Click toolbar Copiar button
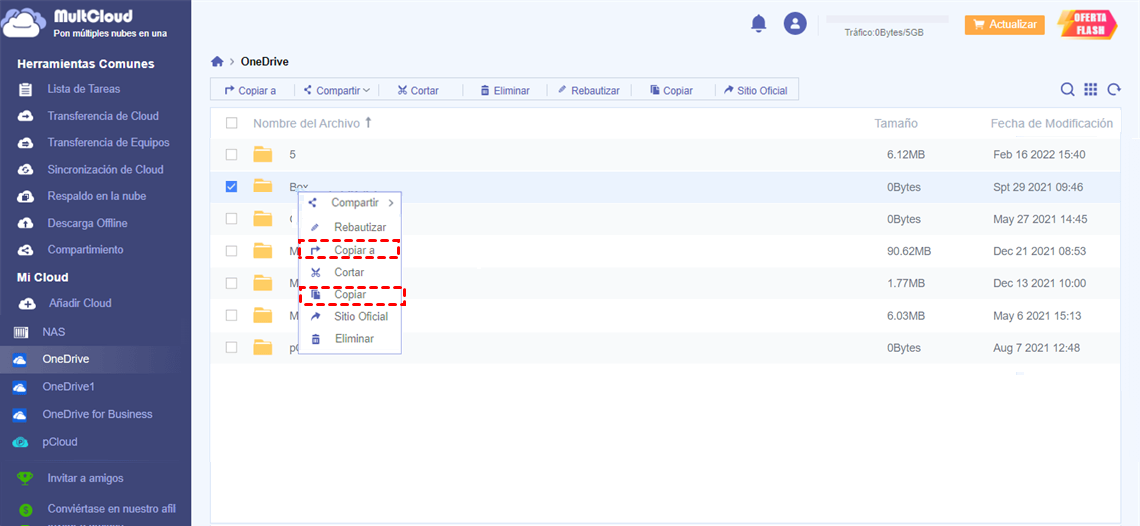The width and height of the screenshot is (1140, 526). (671, 91)
